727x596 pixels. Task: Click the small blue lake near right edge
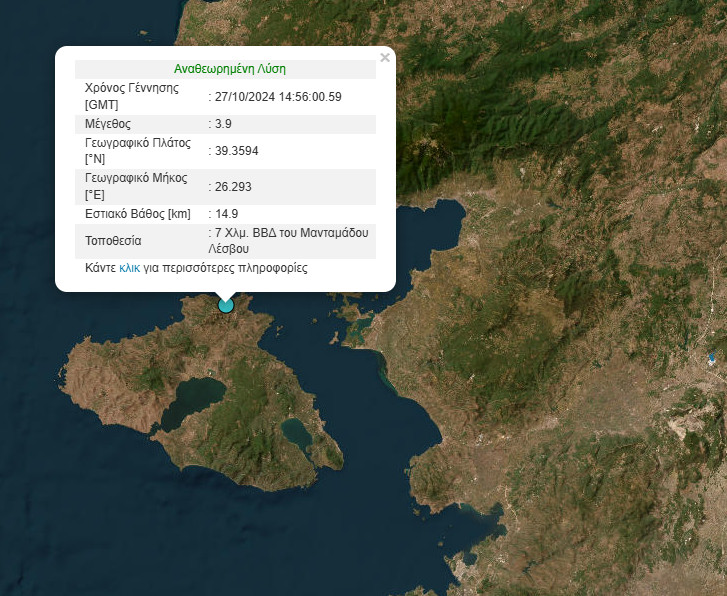tap(712, 357)
